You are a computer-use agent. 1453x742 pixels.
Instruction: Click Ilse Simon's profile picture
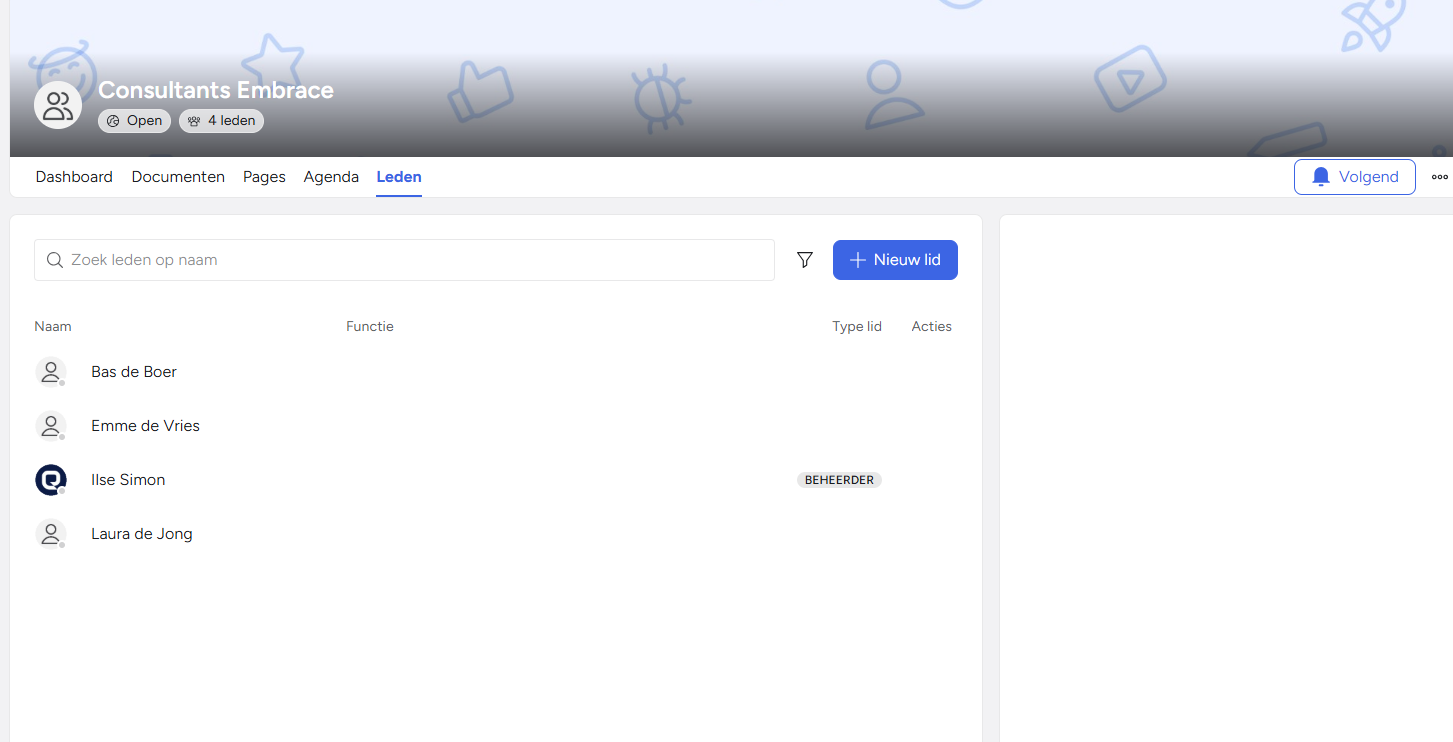tap(50, 480)
